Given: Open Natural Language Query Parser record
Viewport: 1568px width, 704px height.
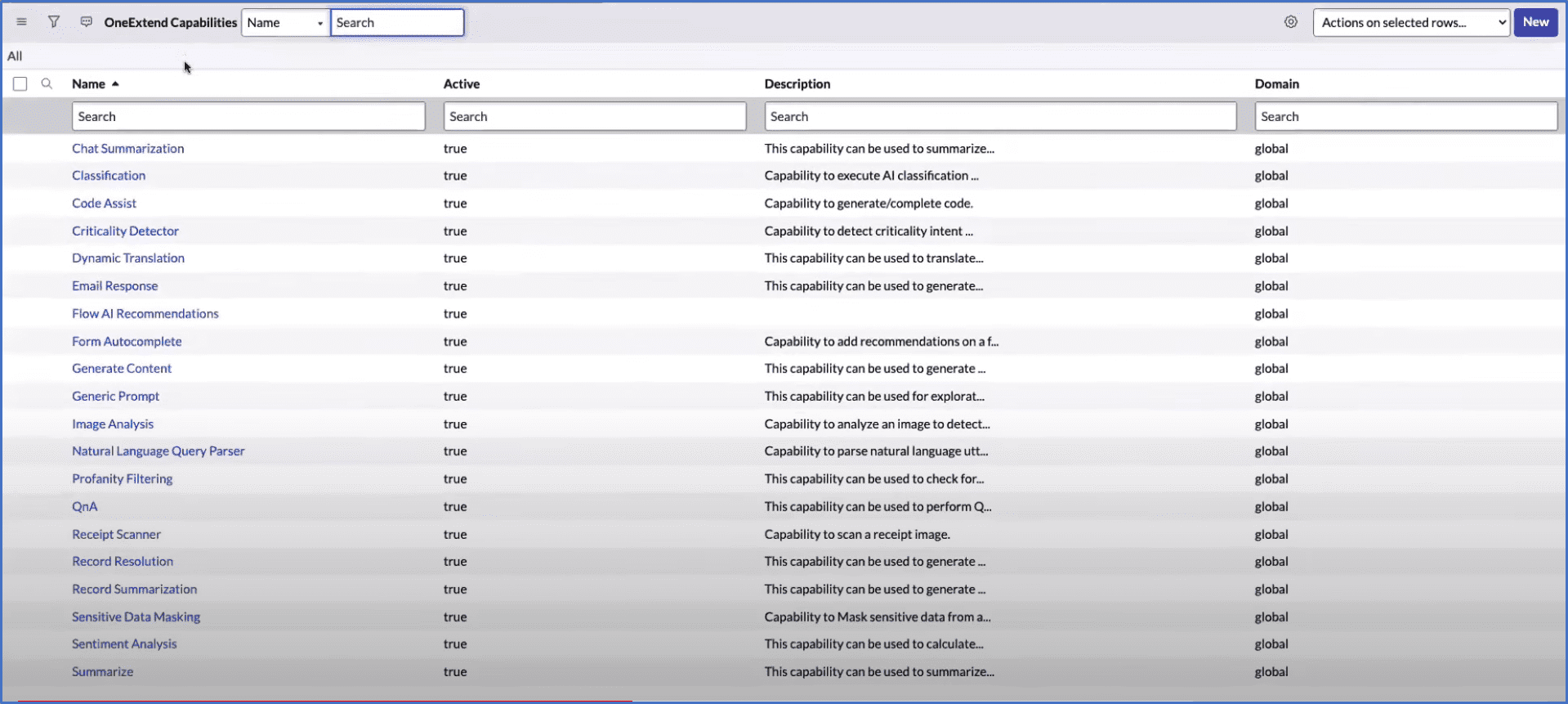Looking at the screenshot, I should (159, 451).
